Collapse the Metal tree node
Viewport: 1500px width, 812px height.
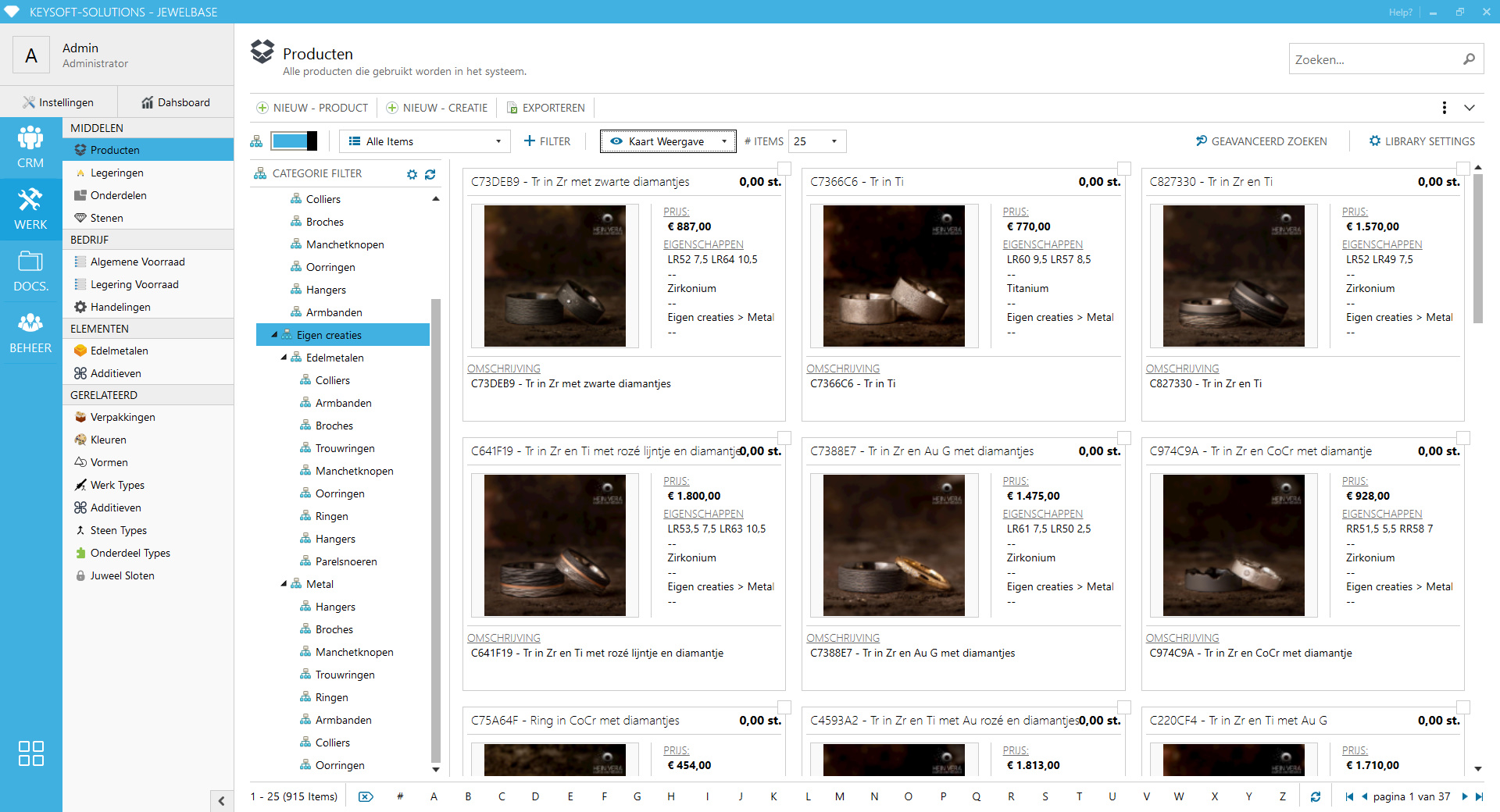284,584
